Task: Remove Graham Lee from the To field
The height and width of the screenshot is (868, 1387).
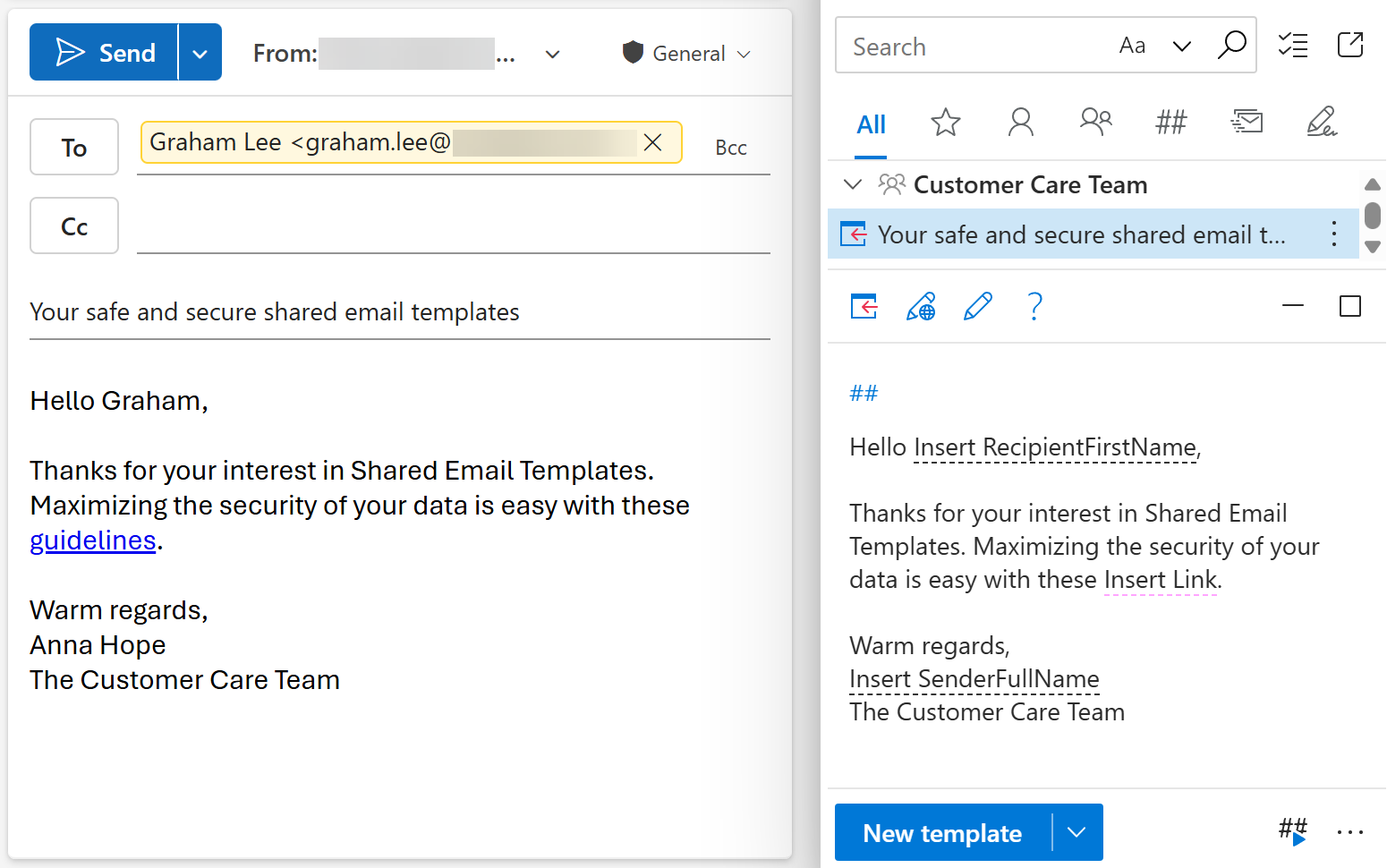Action: (x=652, y=141)
